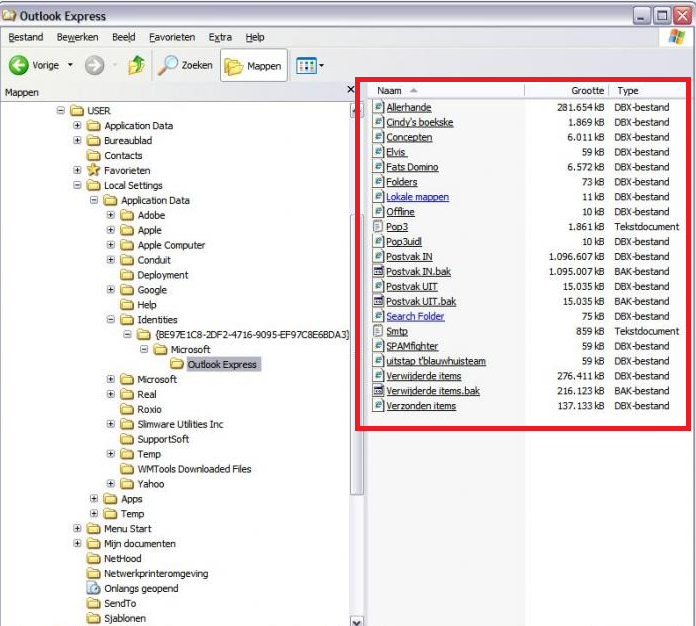Screen dimensions: 696x626
Task: Expand the Mijn documenten node
Action: [x=77, y=543]
